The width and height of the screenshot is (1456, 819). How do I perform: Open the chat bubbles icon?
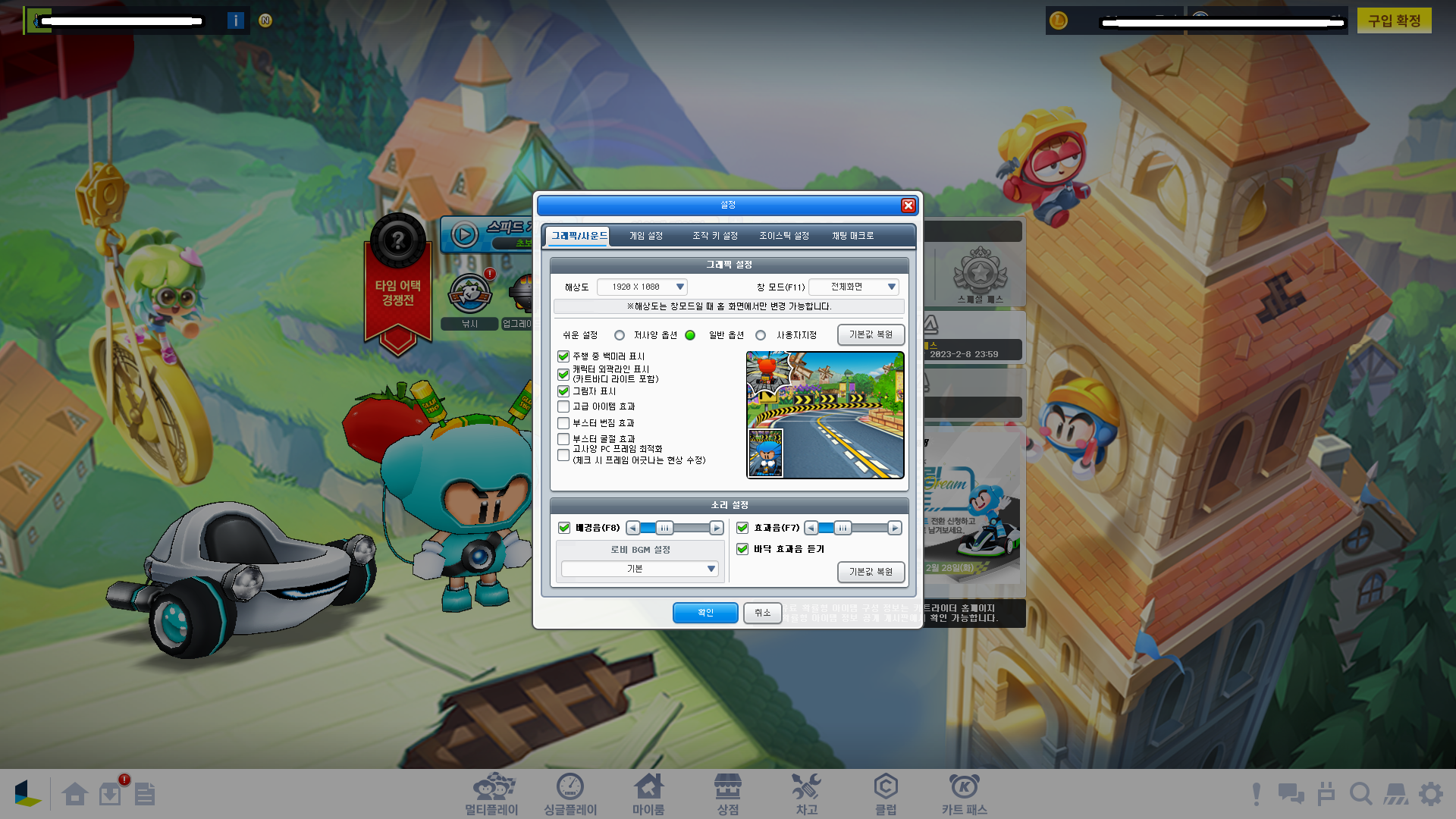[x=1291, y=794]
